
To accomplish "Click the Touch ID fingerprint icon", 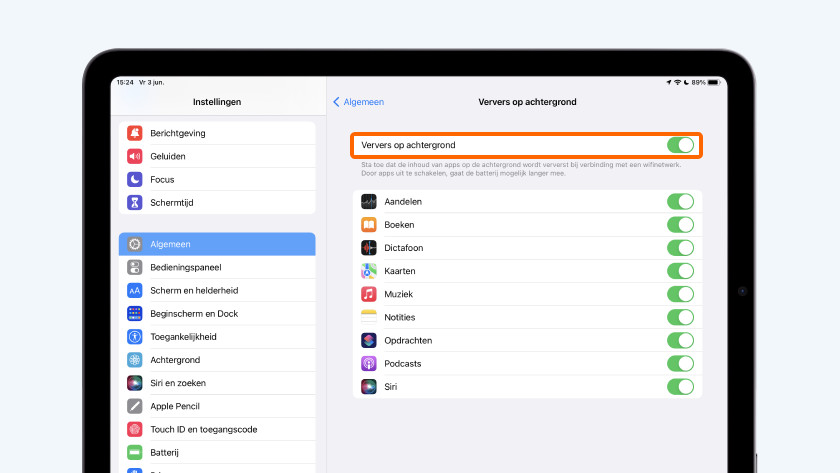I will point(134,429).
